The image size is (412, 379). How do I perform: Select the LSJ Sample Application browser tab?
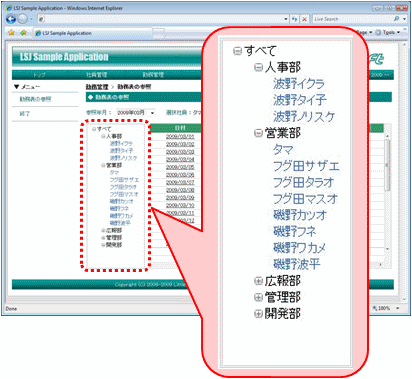point(93,33)
